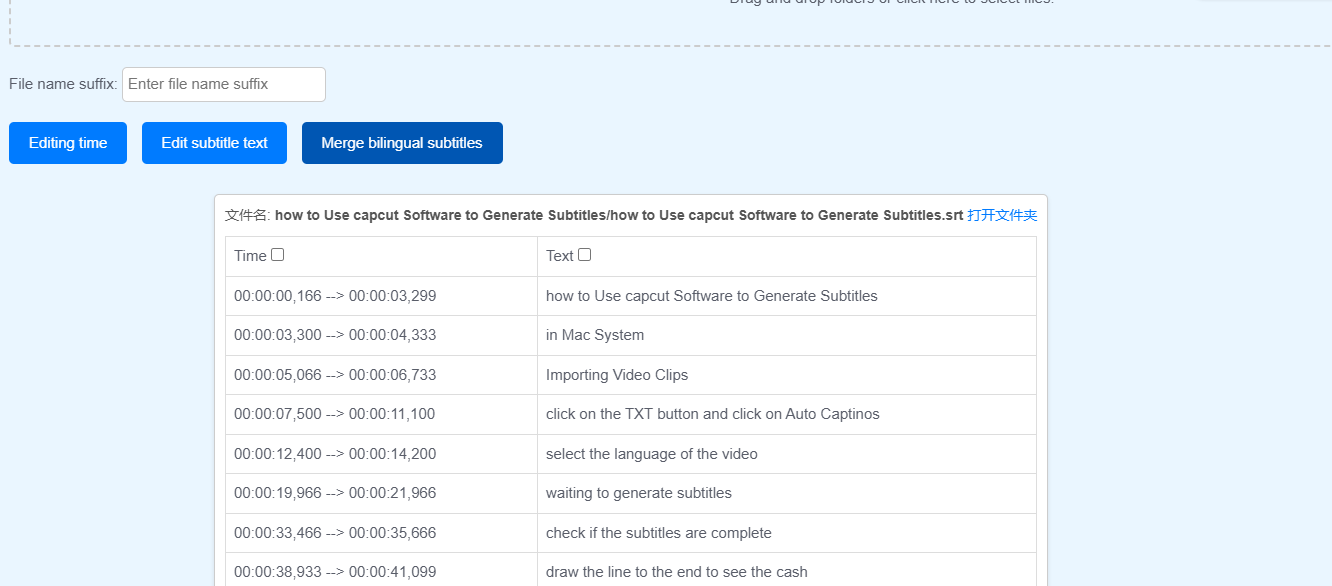Select Merge bilingual subtitles button
The height and width of the screenshot is (586, 1332).
(402, 143)
